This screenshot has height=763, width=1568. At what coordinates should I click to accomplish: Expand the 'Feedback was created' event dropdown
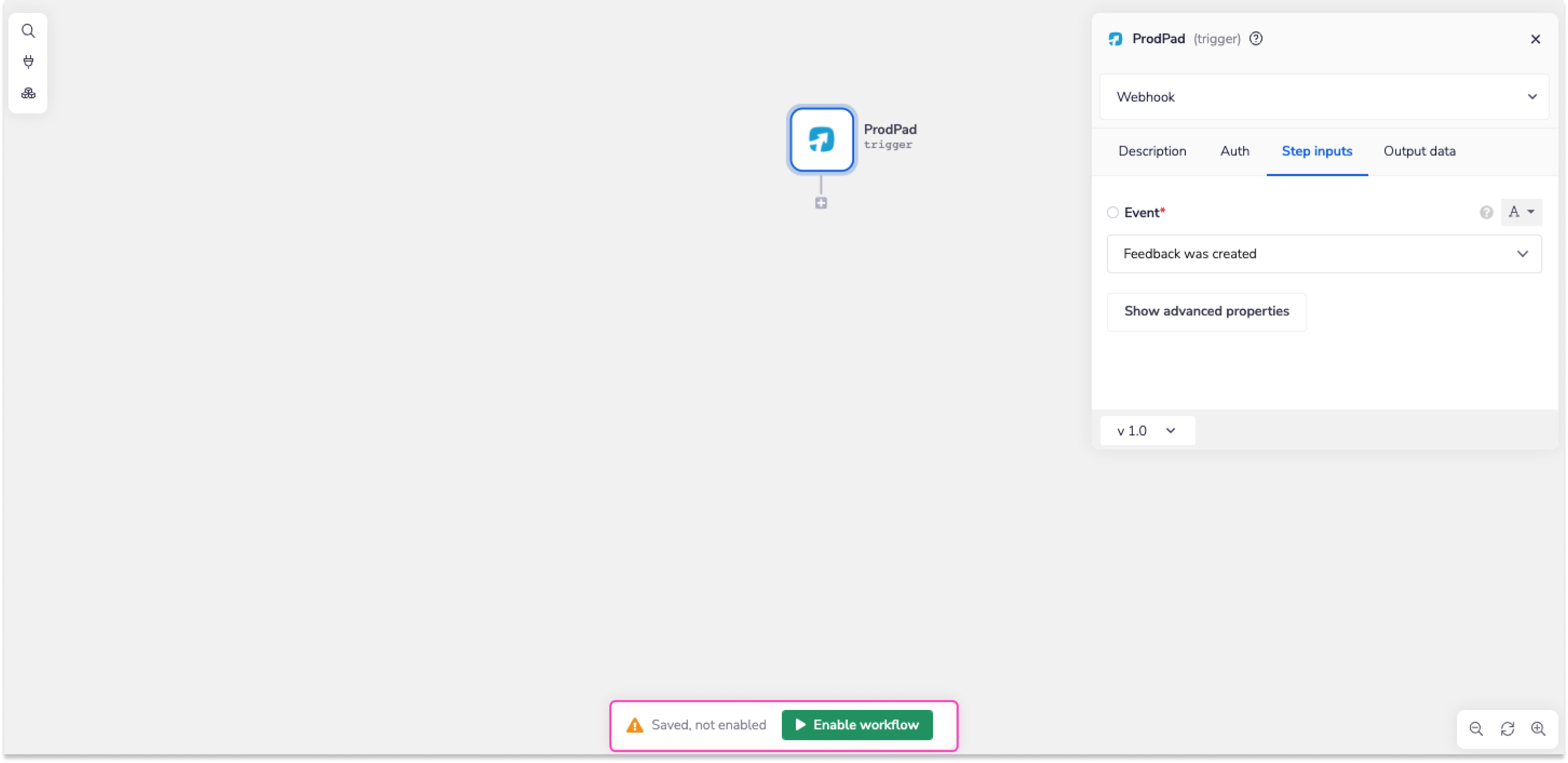pyautogui.click(x=1324, y=254)
